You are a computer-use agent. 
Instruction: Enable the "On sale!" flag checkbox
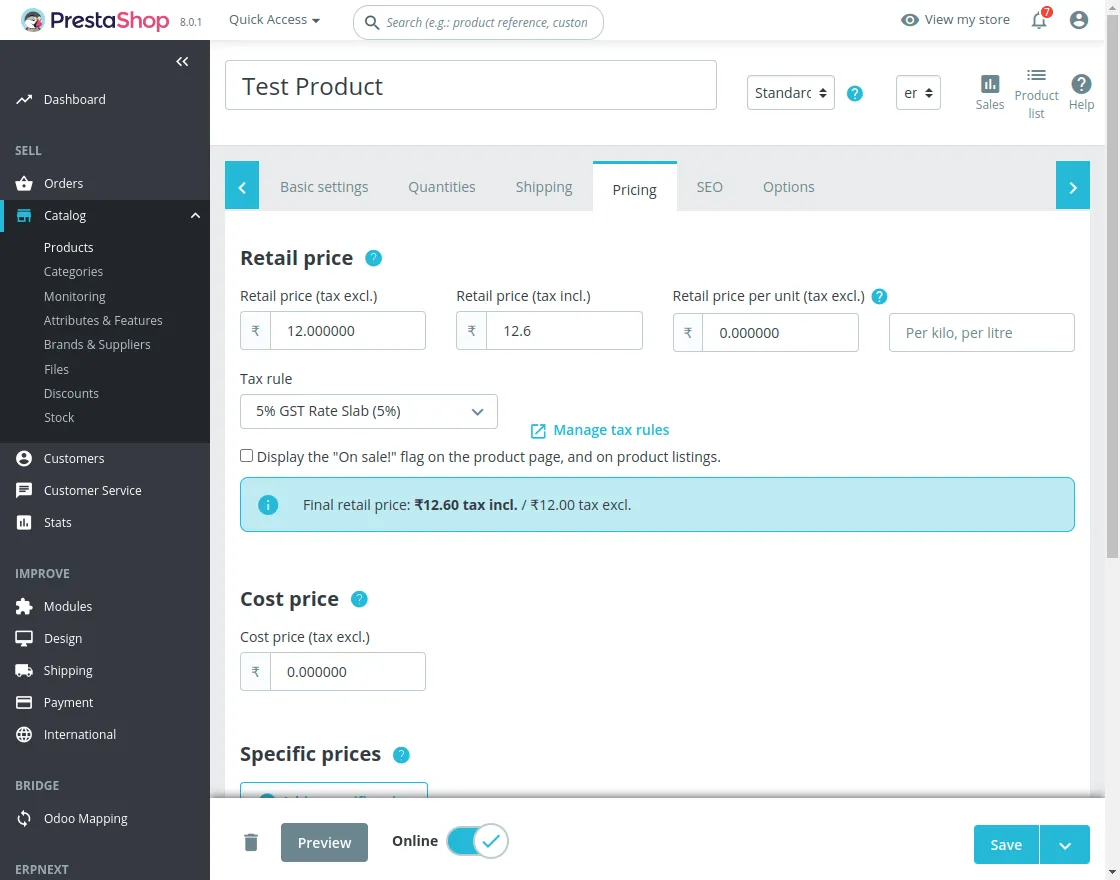pyautogui.click(x=247, y=456)
